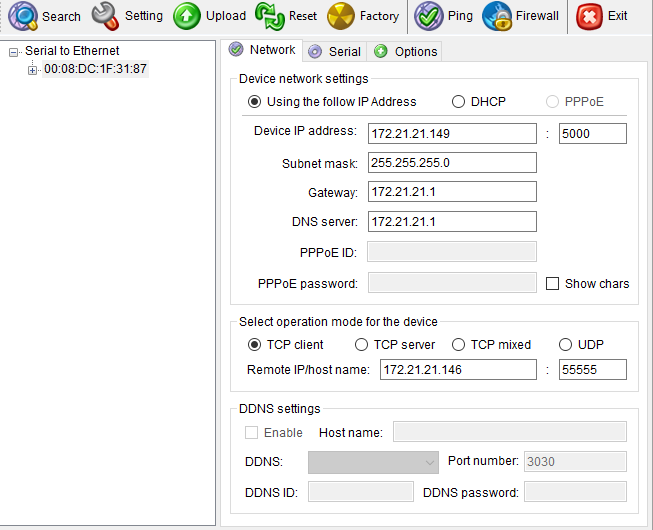Select the DHCP radio button

[459, 102]
